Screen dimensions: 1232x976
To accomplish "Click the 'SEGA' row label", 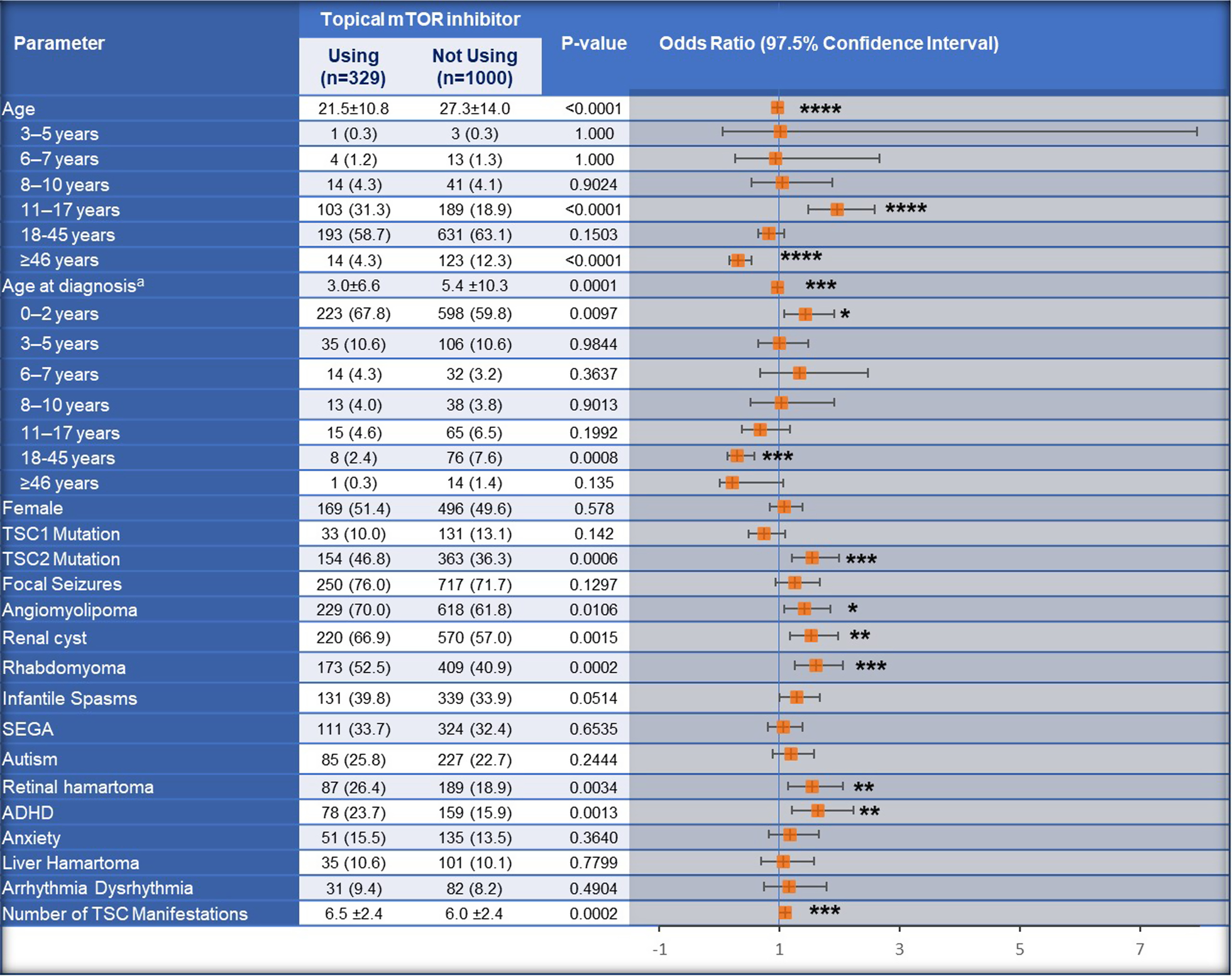I will pos(28,729).
